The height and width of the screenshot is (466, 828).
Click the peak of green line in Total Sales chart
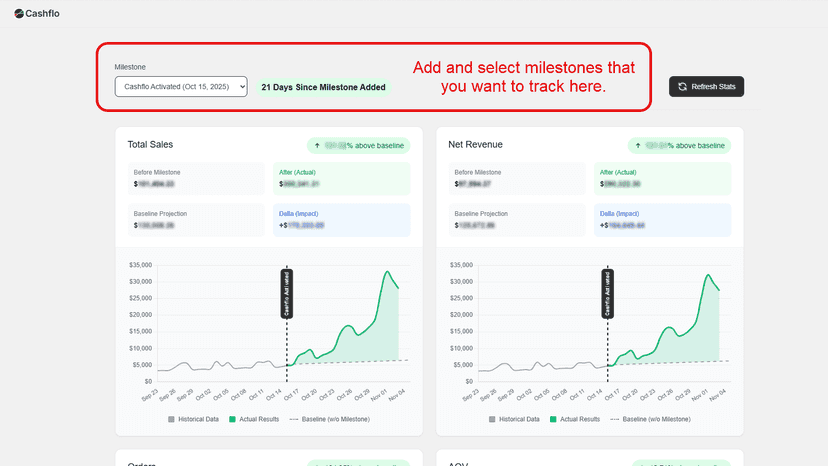click(388, 272)
